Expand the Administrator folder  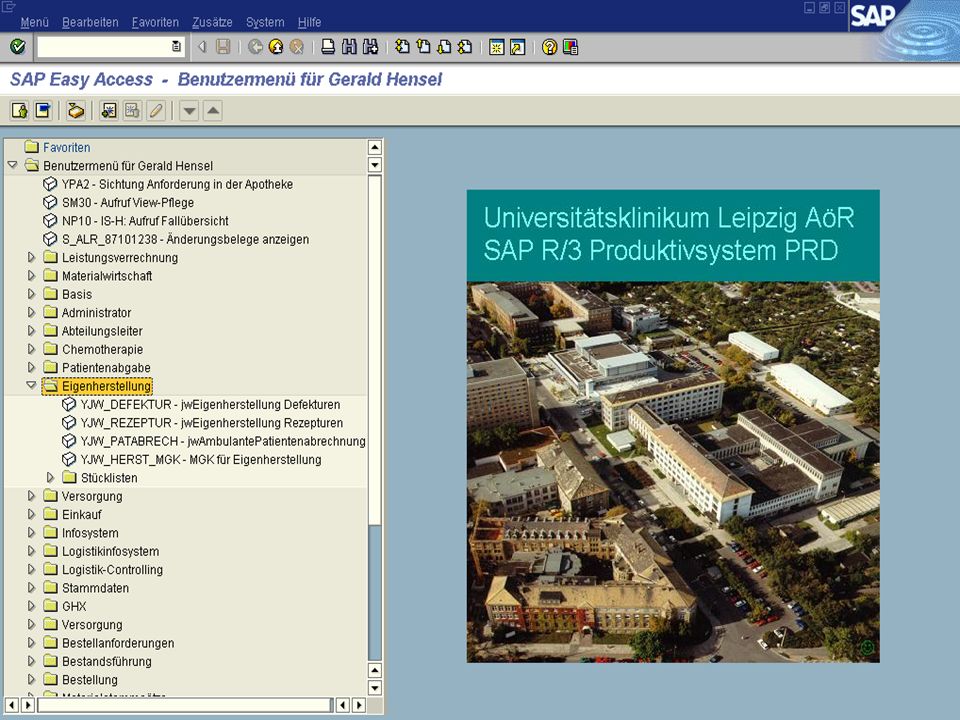pyautogui.click(x=31, y=312)
